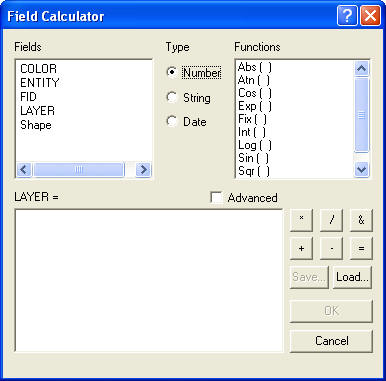Select the COLOR field in list
The height and width of the screenshot is (381, 386).
(39, 69)
